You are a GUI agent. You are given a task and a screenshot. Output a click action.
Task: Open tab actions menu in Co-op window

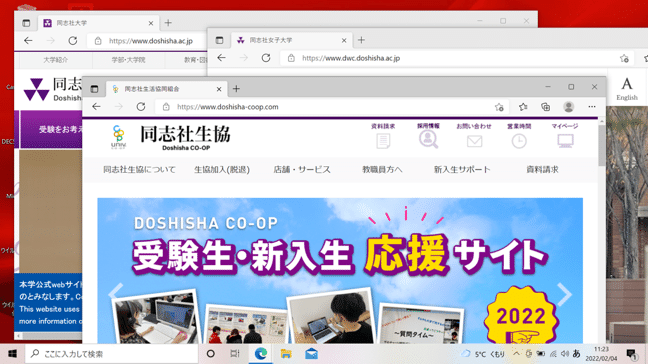click(94, 89)
